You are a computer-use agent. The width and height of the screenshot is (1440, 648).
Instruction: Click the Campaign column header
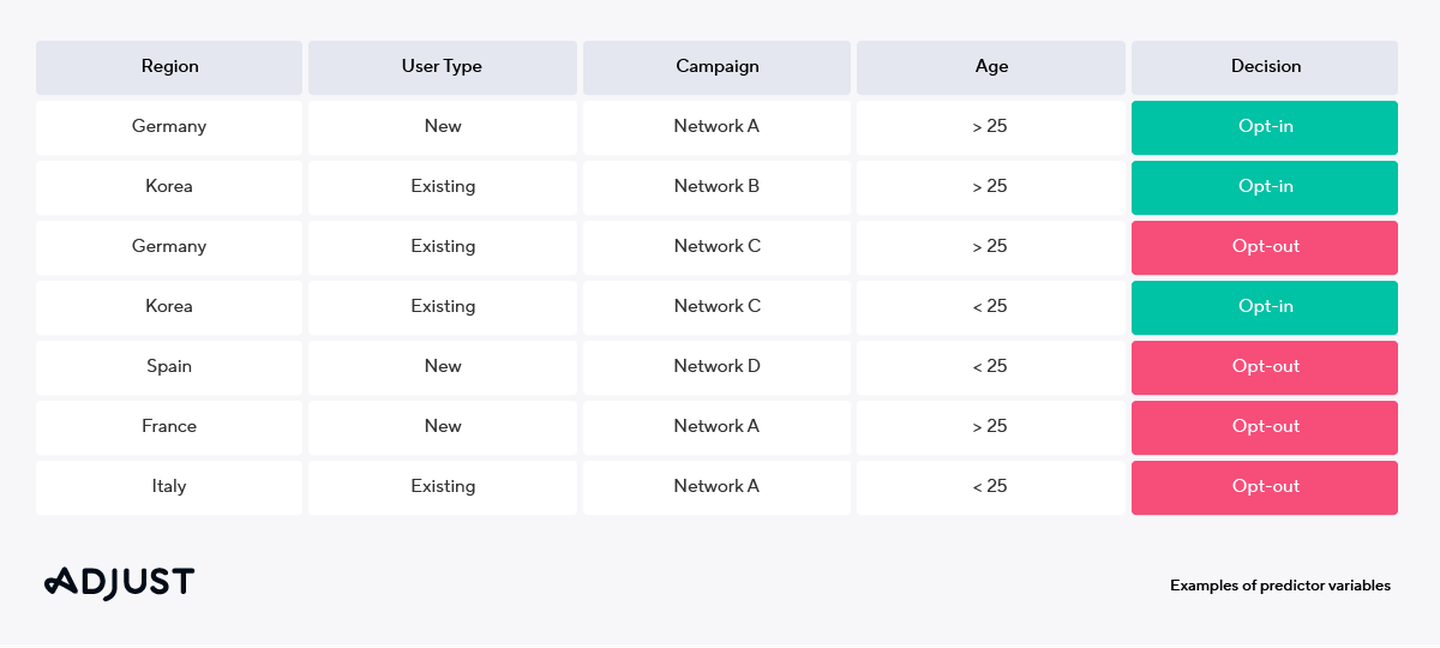point(717,67)
